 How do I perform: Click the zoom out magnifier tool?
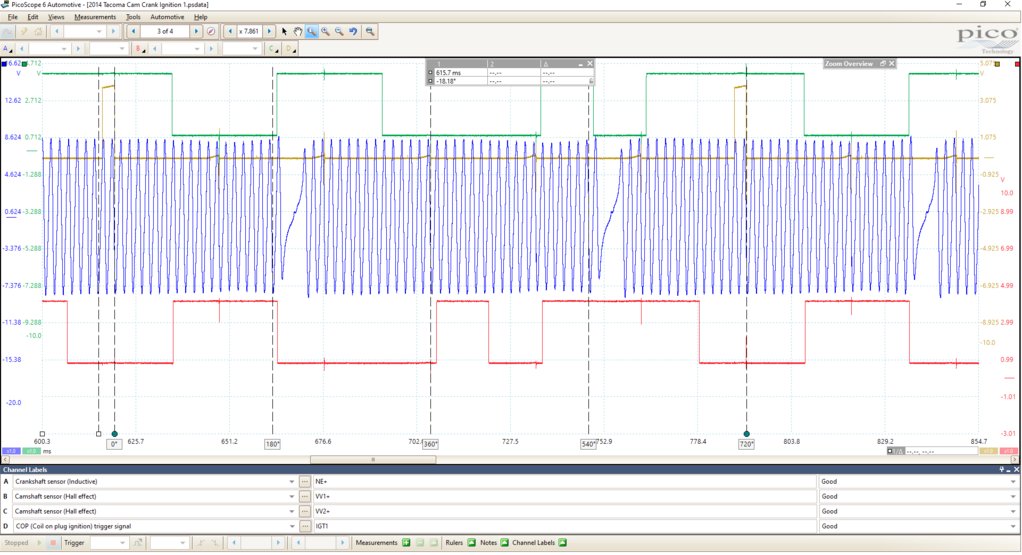pyautogui.click(x=339, y=31)
